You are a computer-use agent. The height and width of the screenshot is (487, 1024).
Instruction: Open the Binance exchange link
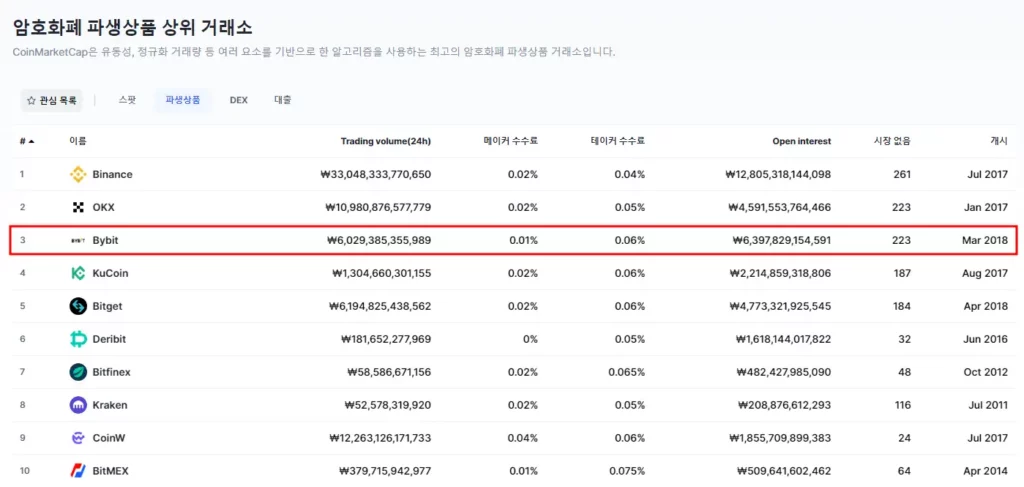pos(112,174)
